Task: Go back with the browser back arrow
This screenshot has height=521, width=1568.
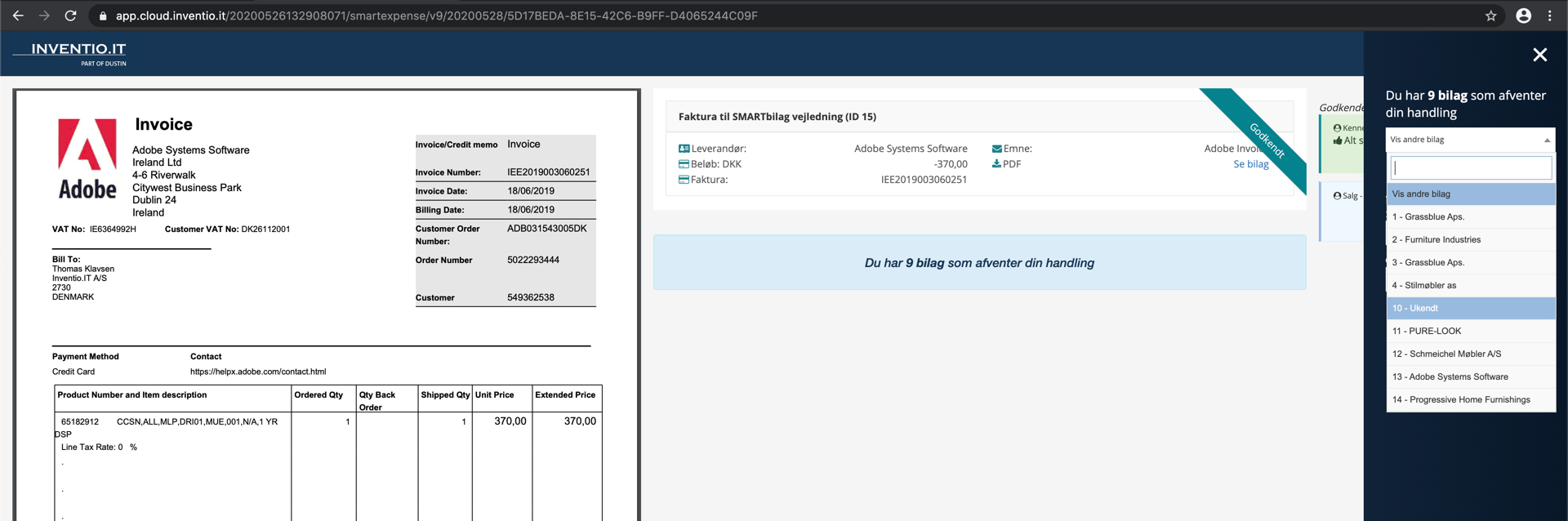Action: coord(18,16)
